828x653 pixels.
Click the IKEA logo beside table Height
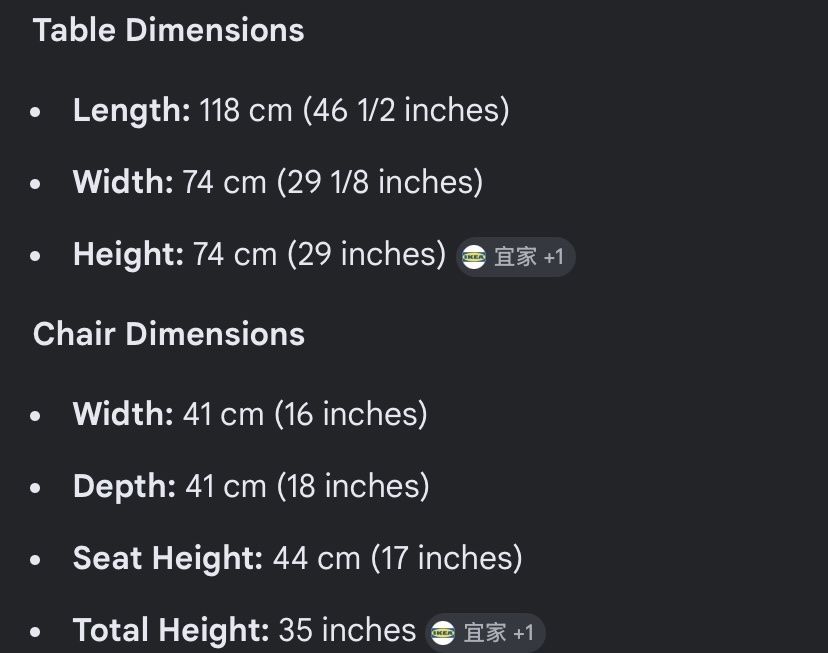(x=475, y=257)
